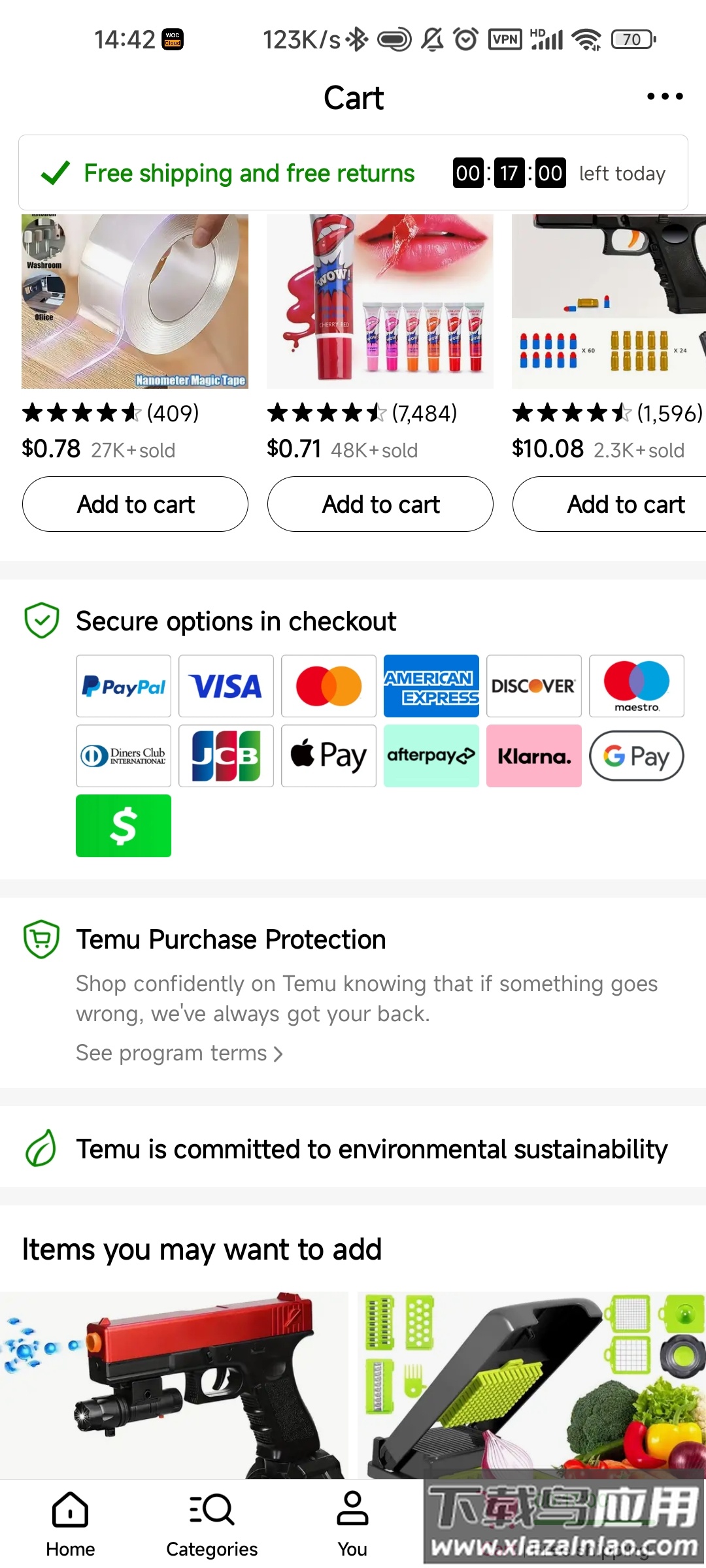Image resolution: width=706 pixels, height=1568 pixels.
Task: Tap the Apple Pay icon
Action: (x=329, y=756)
